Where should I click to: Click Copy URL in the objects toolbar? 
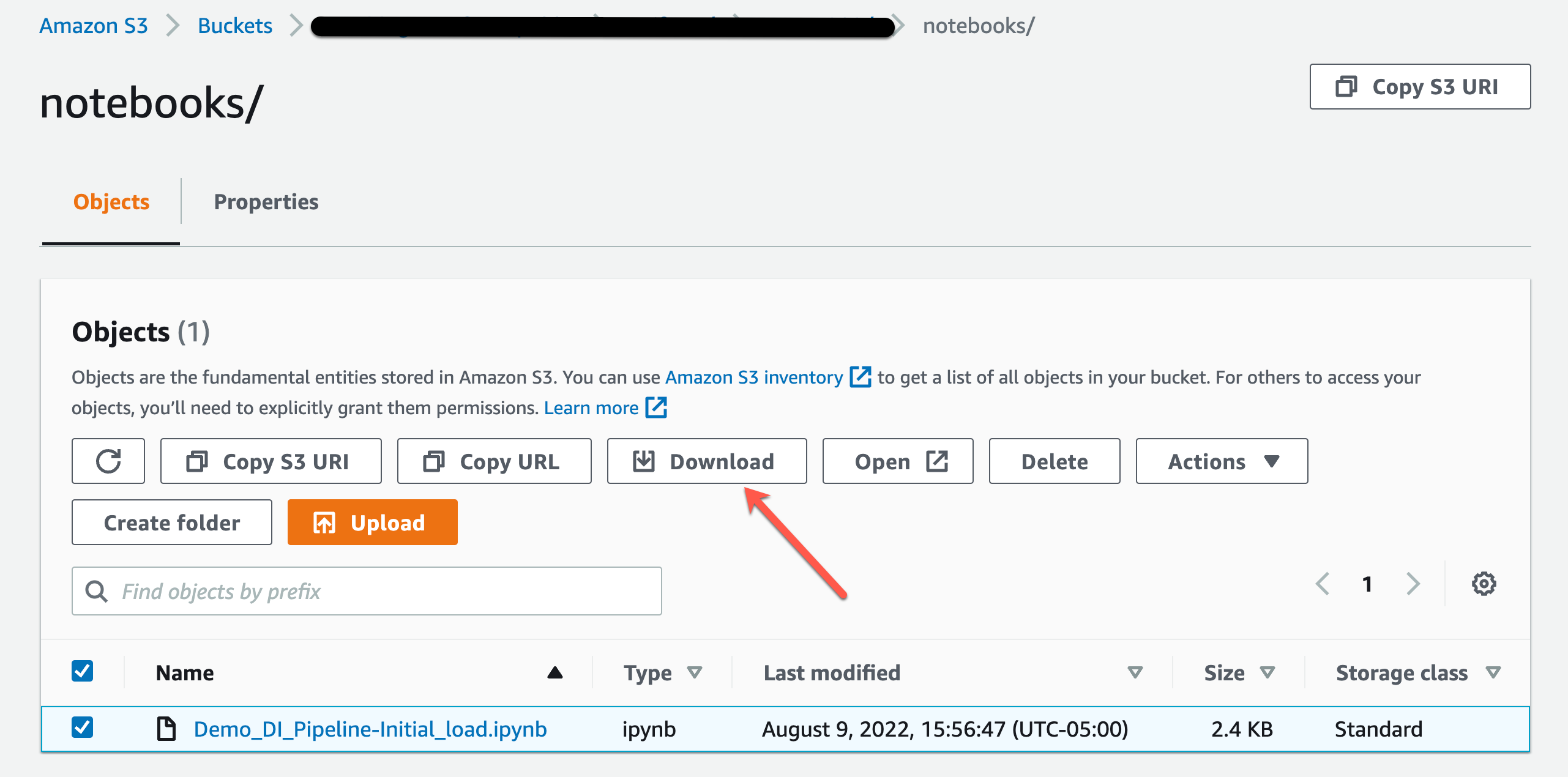494,461
